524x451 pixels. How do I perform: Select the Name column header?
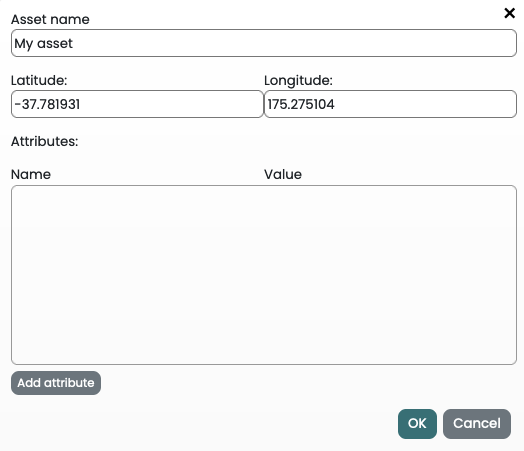click(x=31, y=174)
